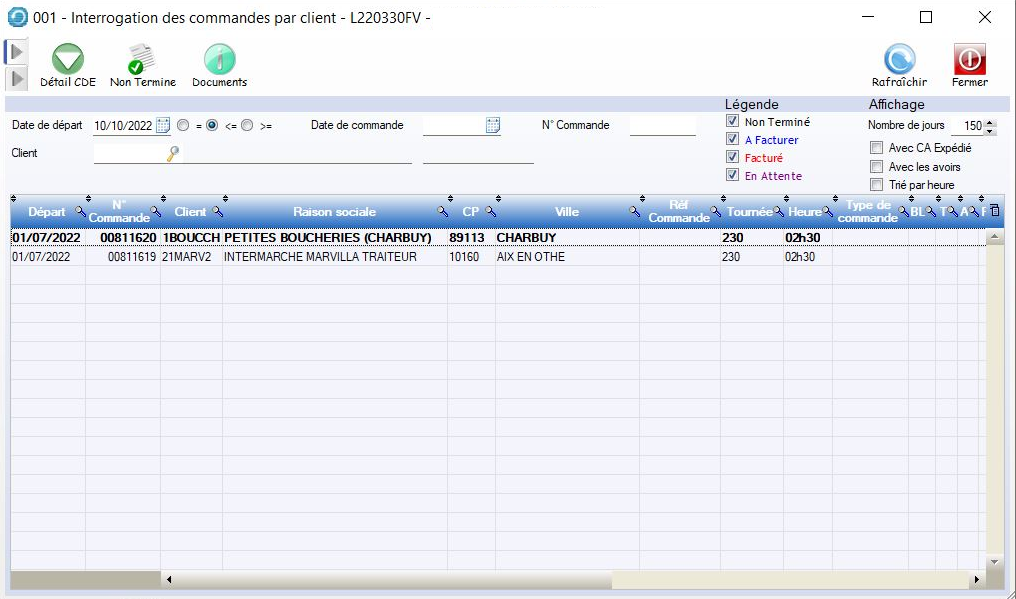1016x599 pixels.
Task: Open Détail CDE for the selected order
Action: pyautogui.click(x=67, y=61)
